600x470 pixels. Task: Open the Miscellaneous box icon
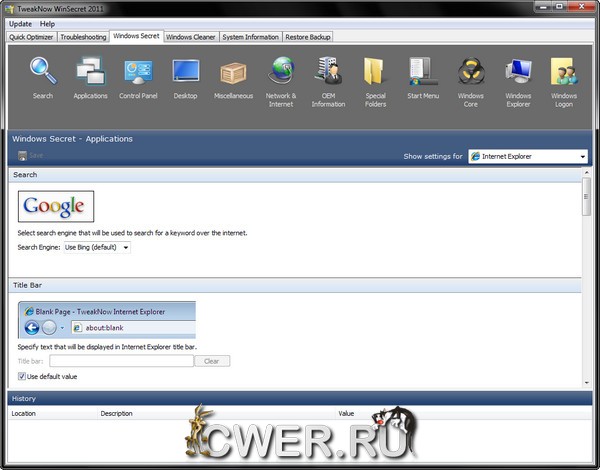(x=233, y=73)
